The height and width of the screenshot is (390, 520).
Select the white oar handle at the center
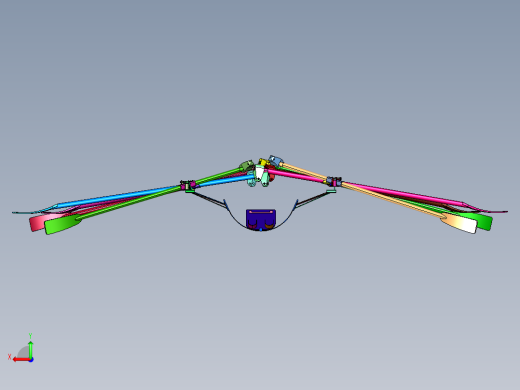tap(259, 173)
